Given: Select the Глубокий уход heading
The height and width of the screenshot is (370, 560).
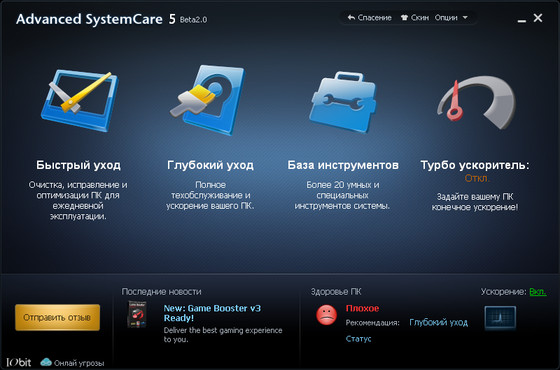Looking at the screenshot, I should tap(210, 165).
